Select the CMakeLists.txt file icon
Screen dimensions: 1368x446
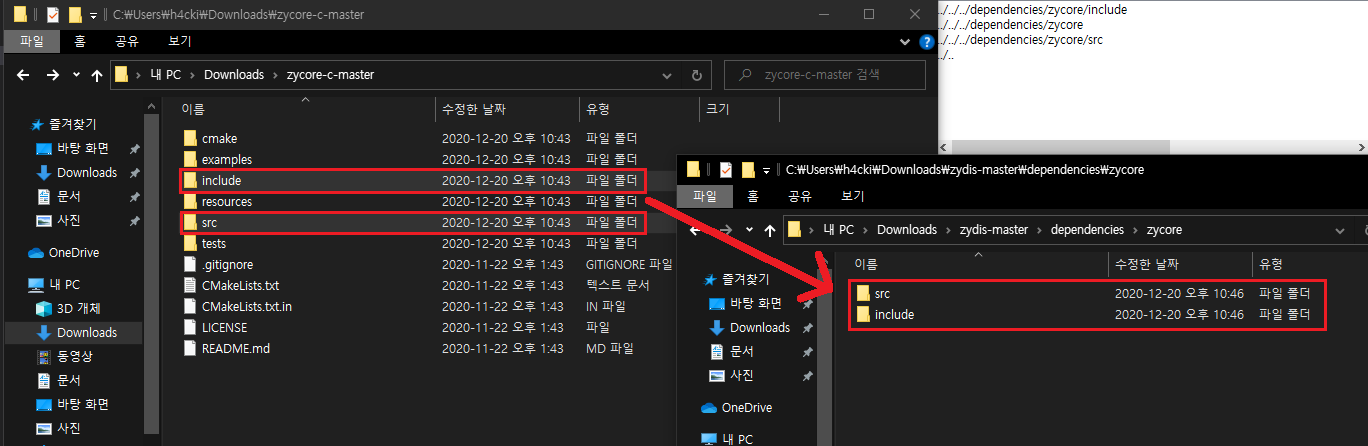click(x=191, y=285)
